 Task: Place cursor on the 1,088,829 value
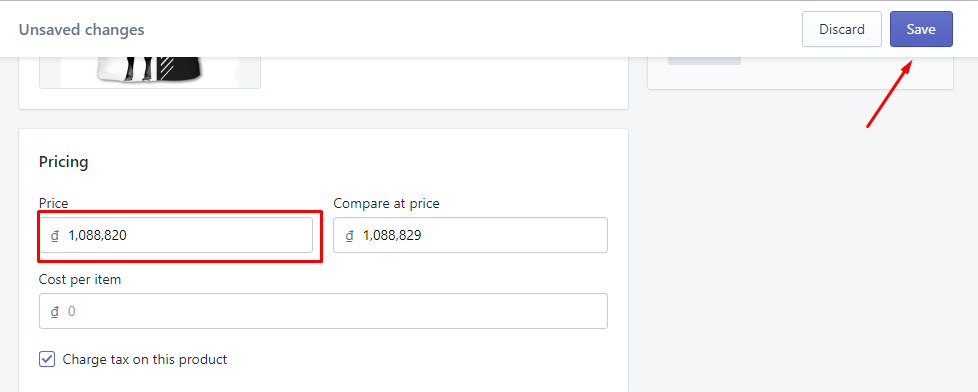[x=392, y=235]
